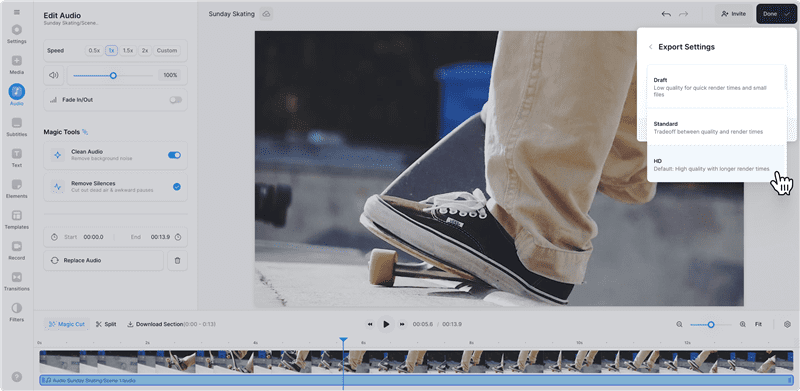800x391 pixels.
Task: Delete audio with the trash icon
Action: (x=178, y=260)
